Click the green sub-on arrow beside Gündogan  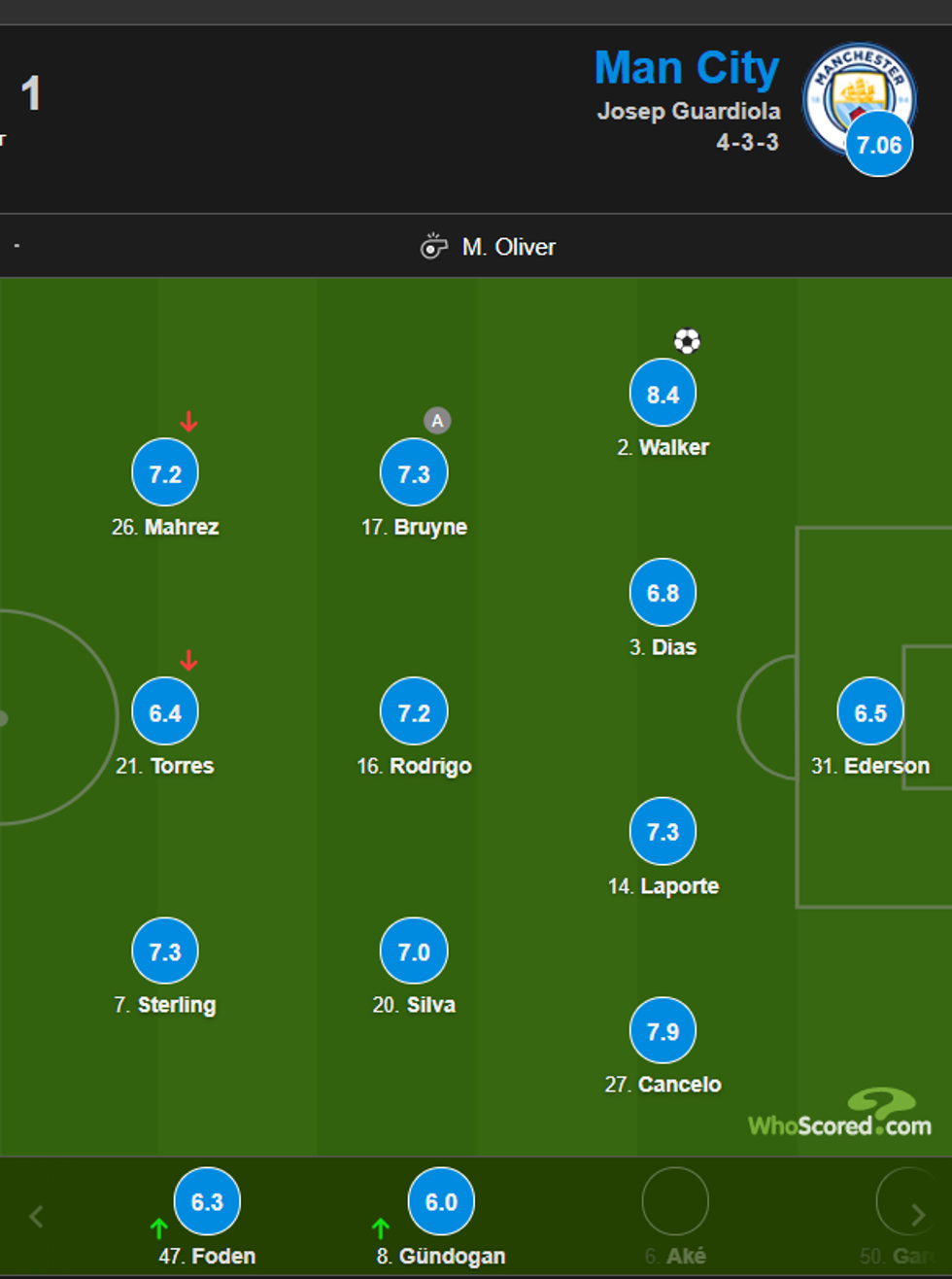[x=380, y=1228]
